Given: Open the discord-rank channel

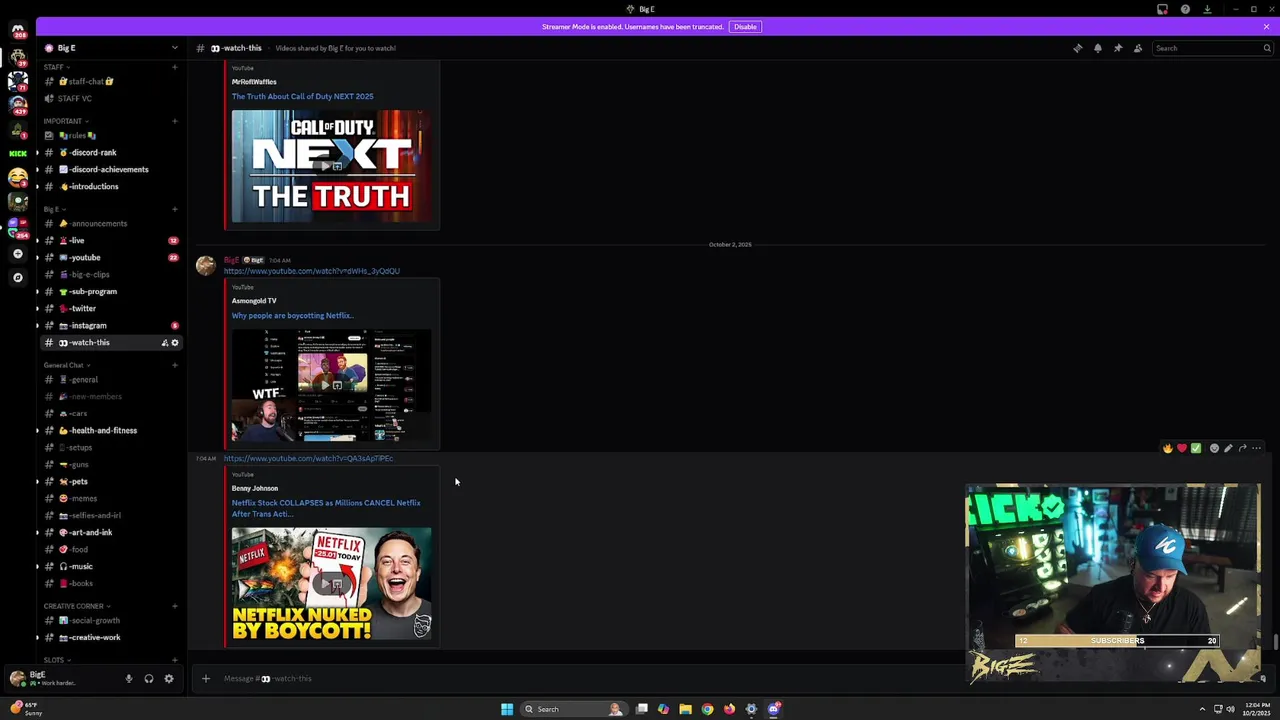Looking at the screenshot, I should (110, 153).
